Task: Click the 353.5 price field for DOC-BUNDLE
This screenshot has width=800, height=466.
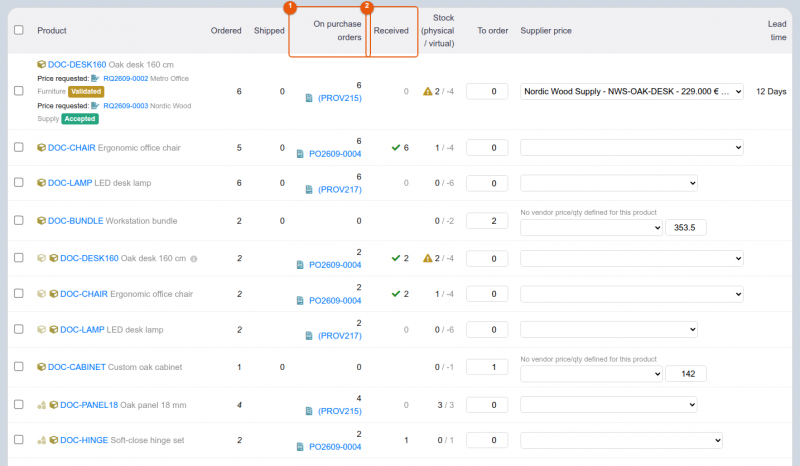Action: click(686, 228)
